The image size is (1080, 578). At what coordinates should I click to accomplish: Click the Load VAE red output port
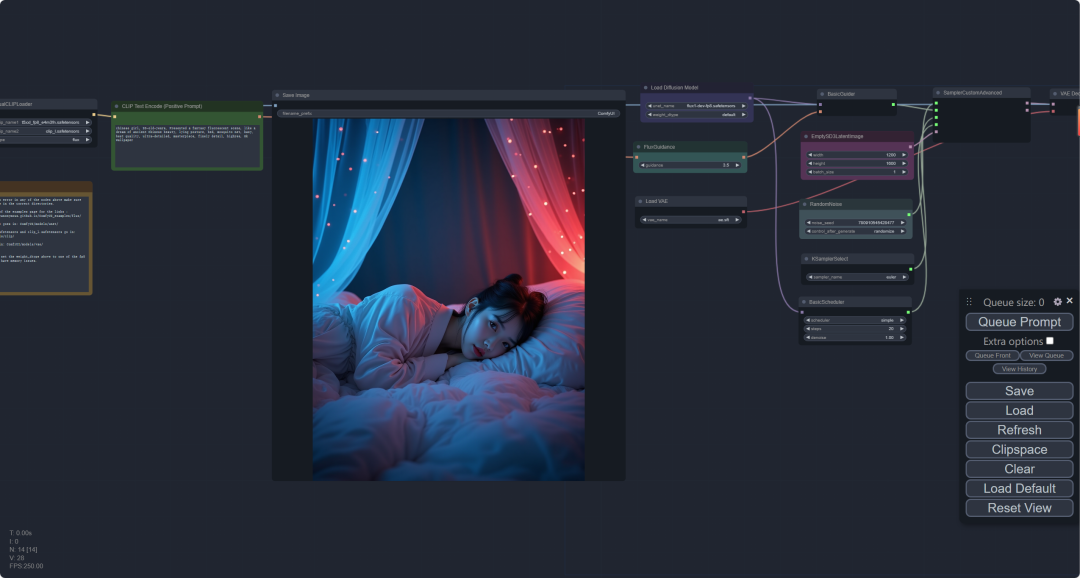[x=743, y=211]
